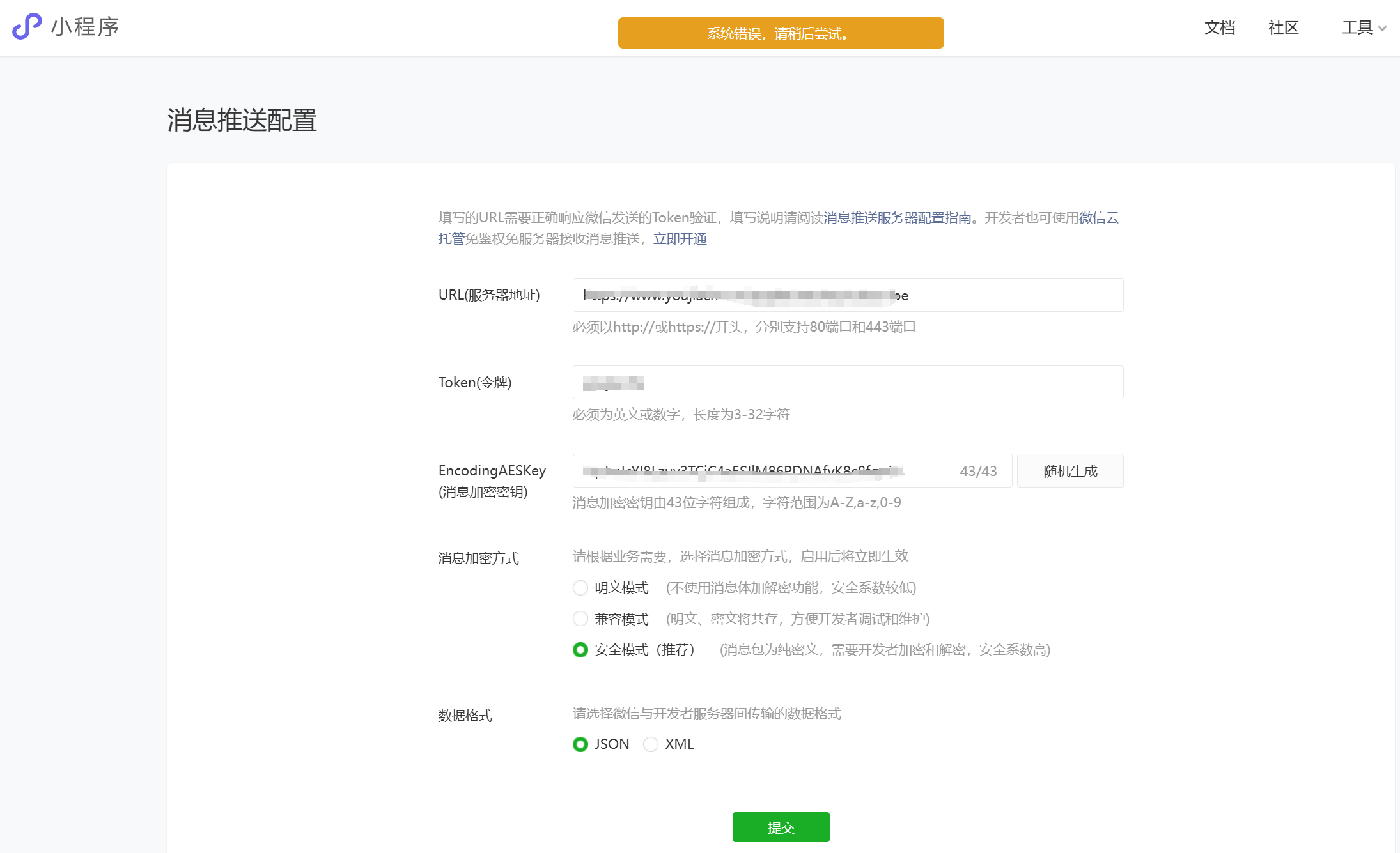Open the 文档 menu item

click(1220, 27)
